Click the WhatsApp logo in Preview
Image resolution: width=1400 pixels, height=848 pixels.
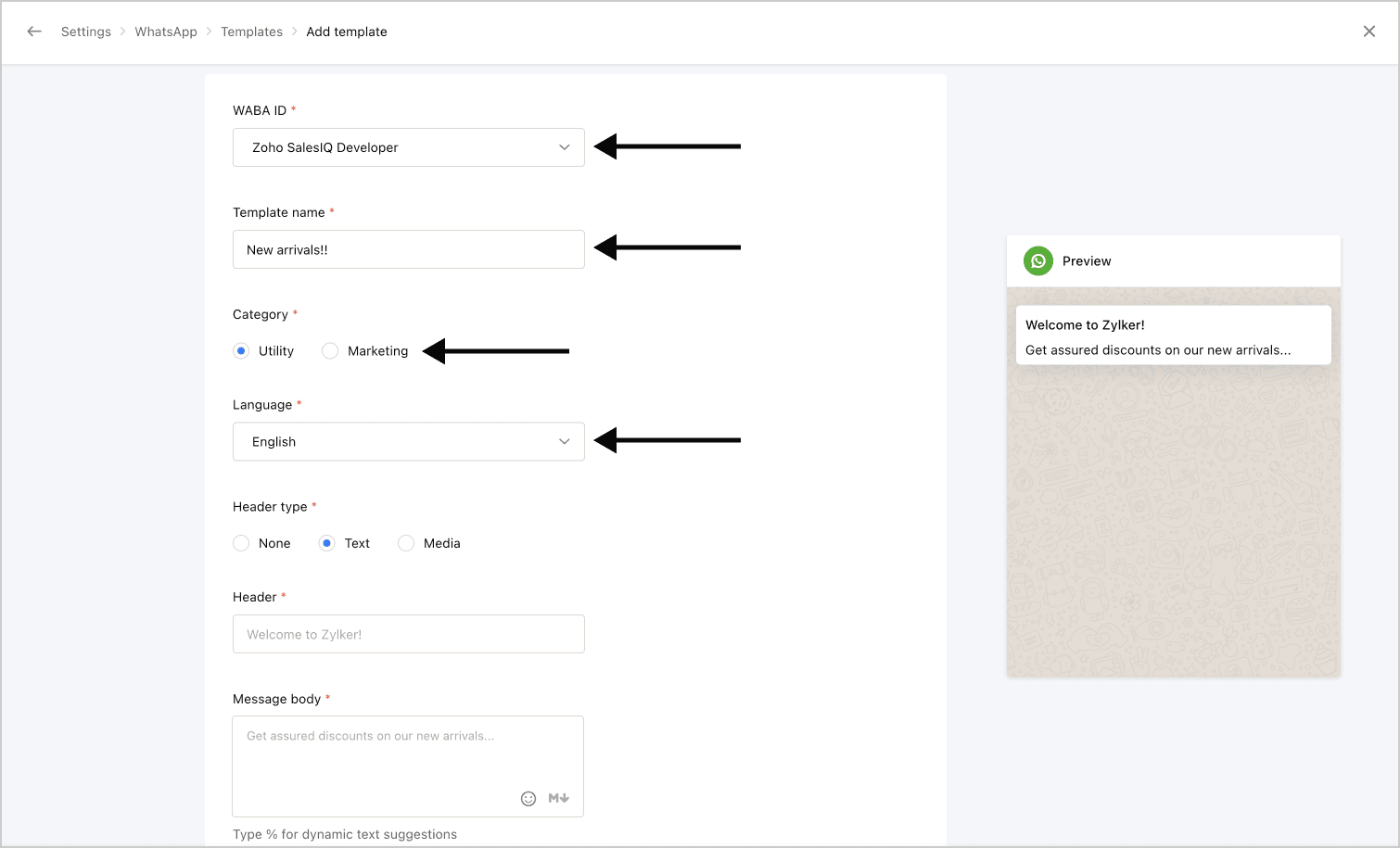click(1038, 261)
